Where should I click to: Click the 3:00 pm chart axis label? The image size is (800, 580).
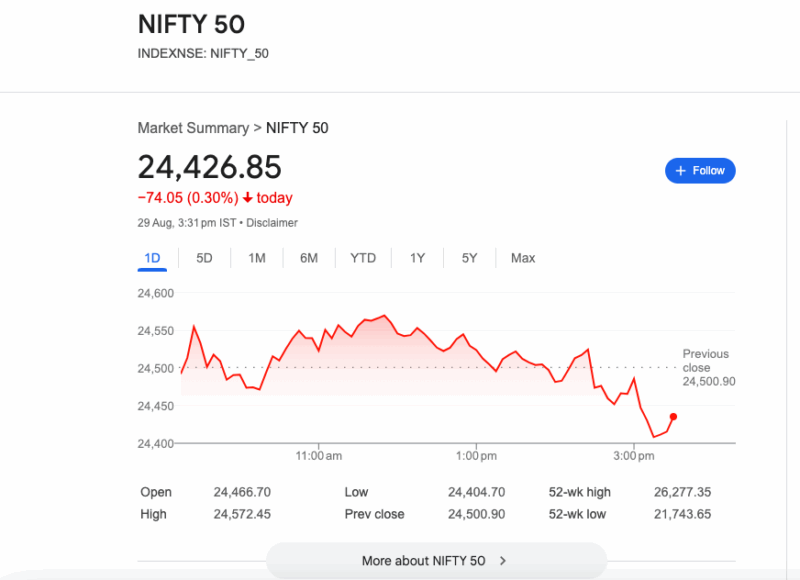(632, 456)
